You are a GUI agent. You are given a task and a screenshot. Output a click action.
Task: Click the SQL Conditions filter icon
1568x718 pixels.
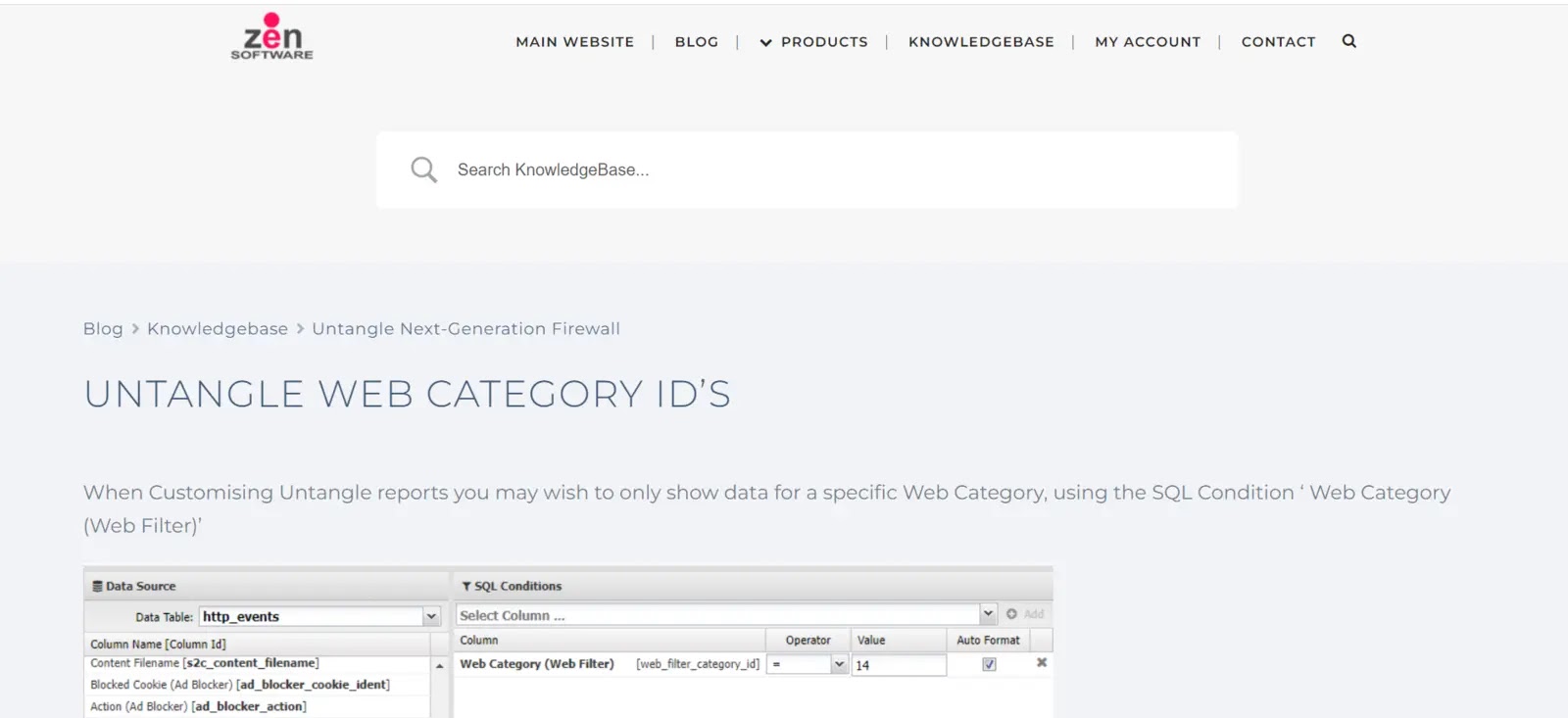tap(466, 586)
